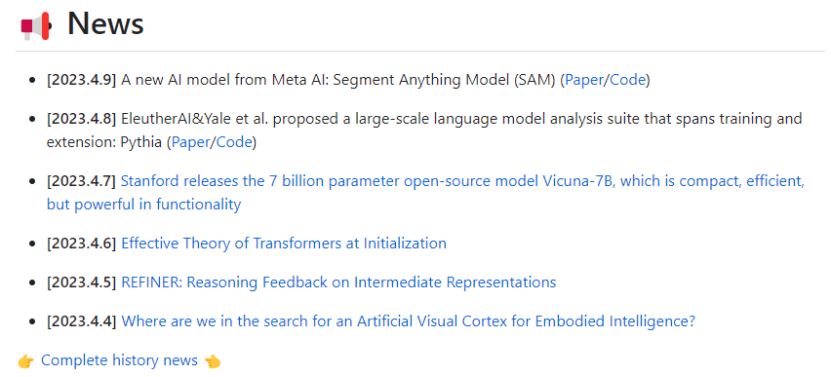Click the 'but powerful in functionality' link text
This screenshot has height=377, width=831.
(144, 205)
